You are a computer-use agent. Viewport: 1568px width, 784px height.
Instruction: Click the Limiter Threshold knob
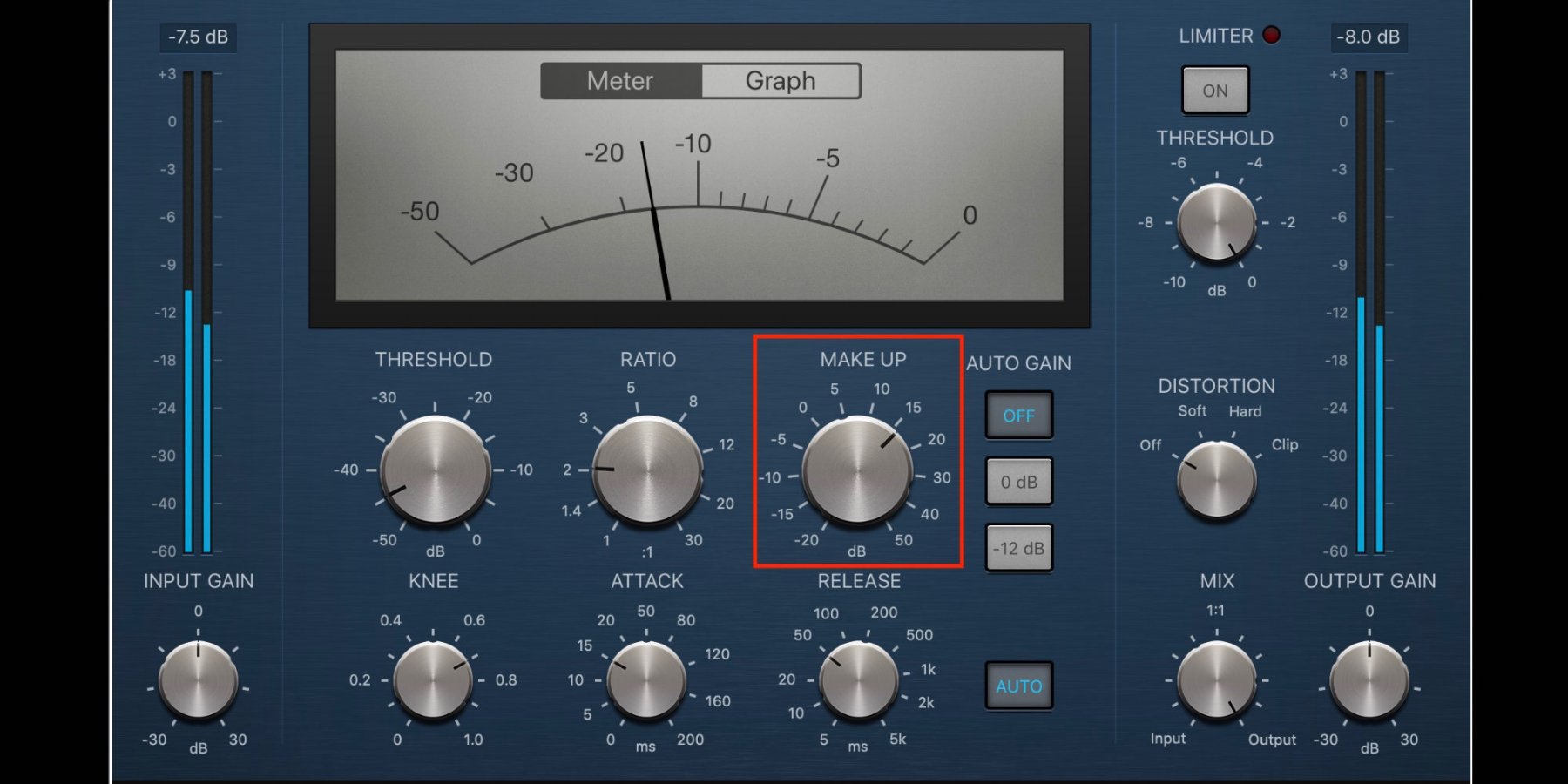(1216, 223)
